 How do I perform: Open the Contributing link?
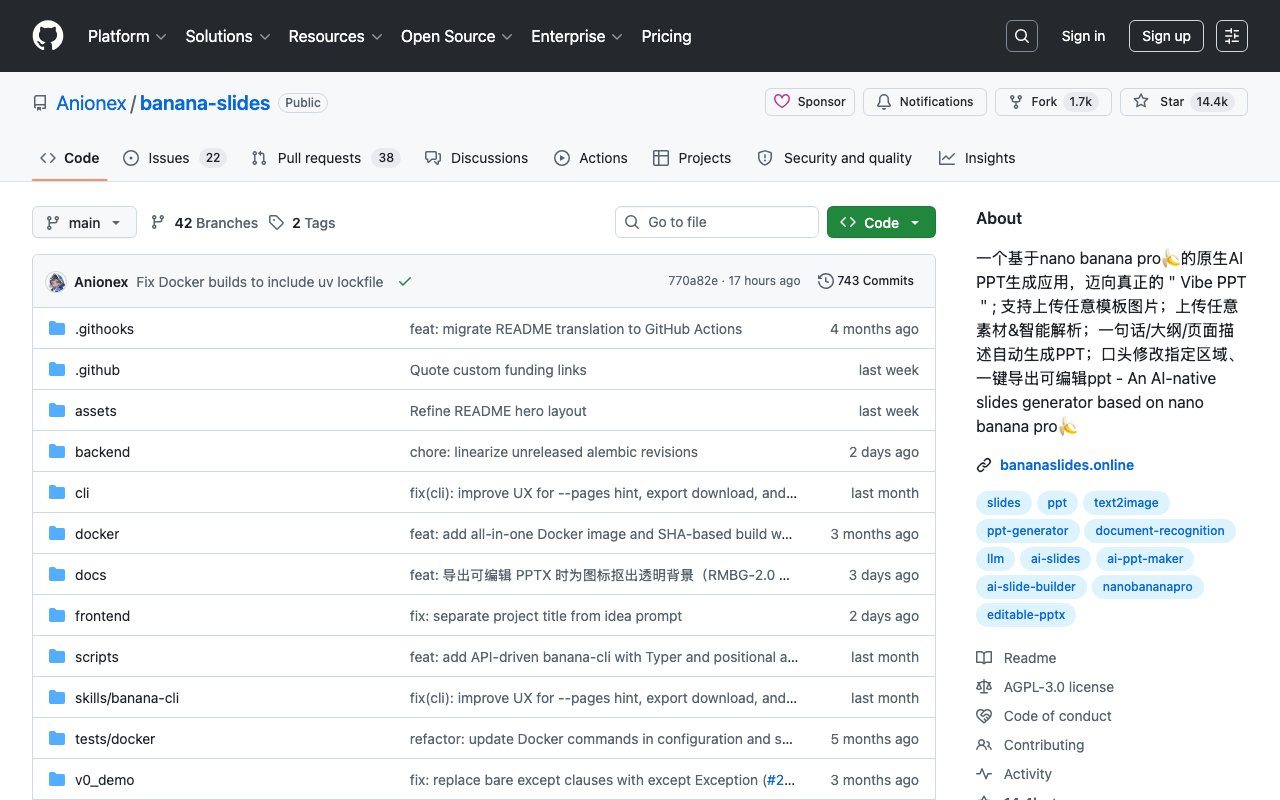[1030, 745]
